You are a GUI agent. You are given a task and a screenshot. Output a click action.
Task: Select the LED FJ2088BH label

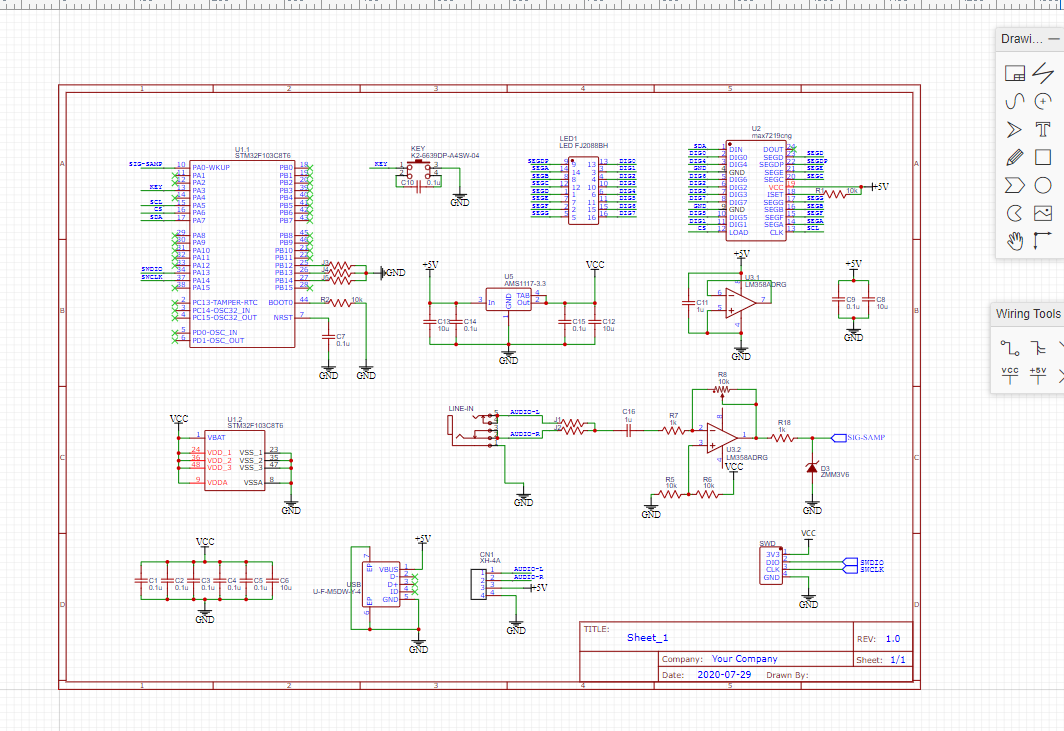click(584, 146)
